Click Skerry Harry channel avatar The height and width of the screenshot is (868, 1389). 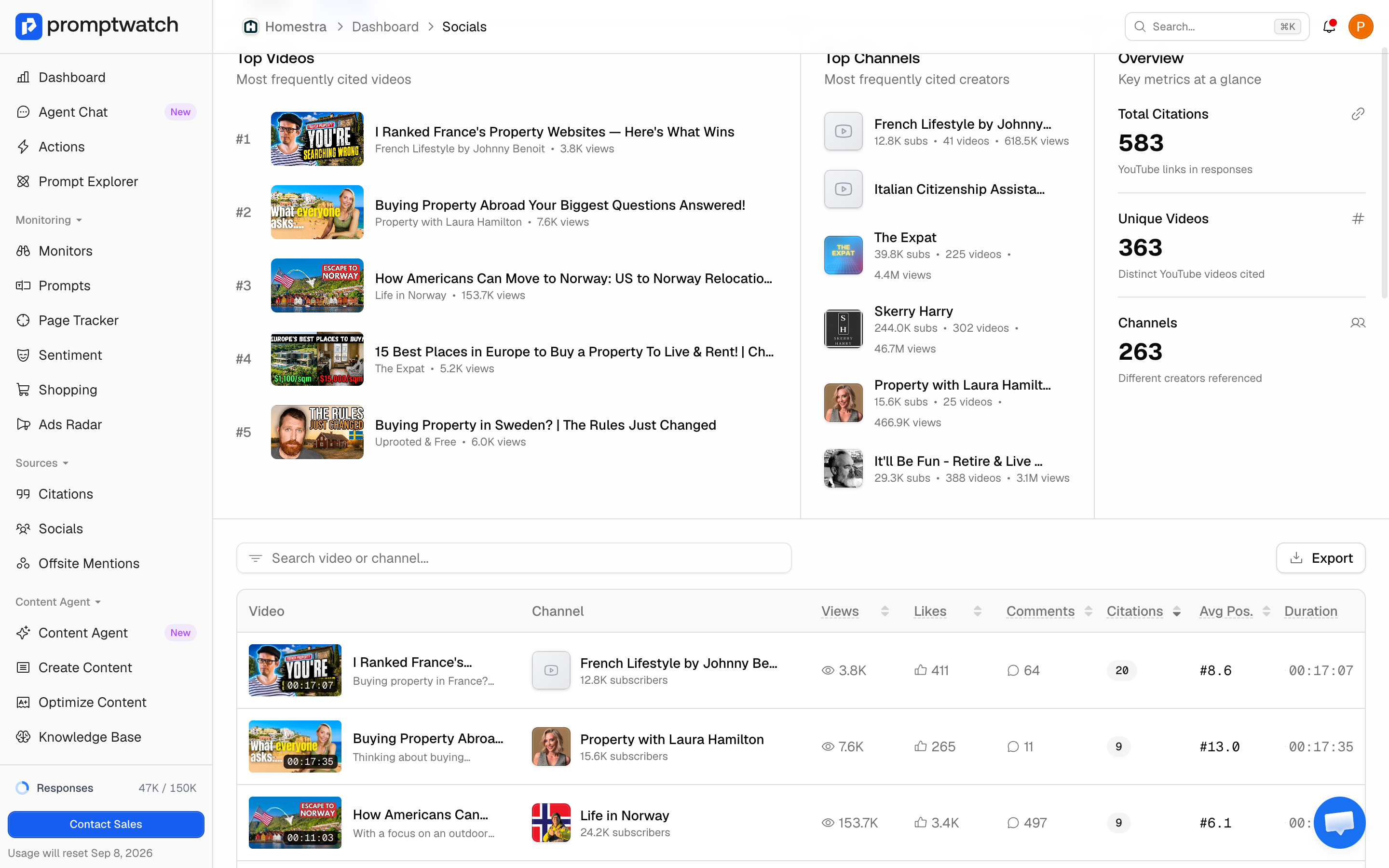[x=843, y=329]
